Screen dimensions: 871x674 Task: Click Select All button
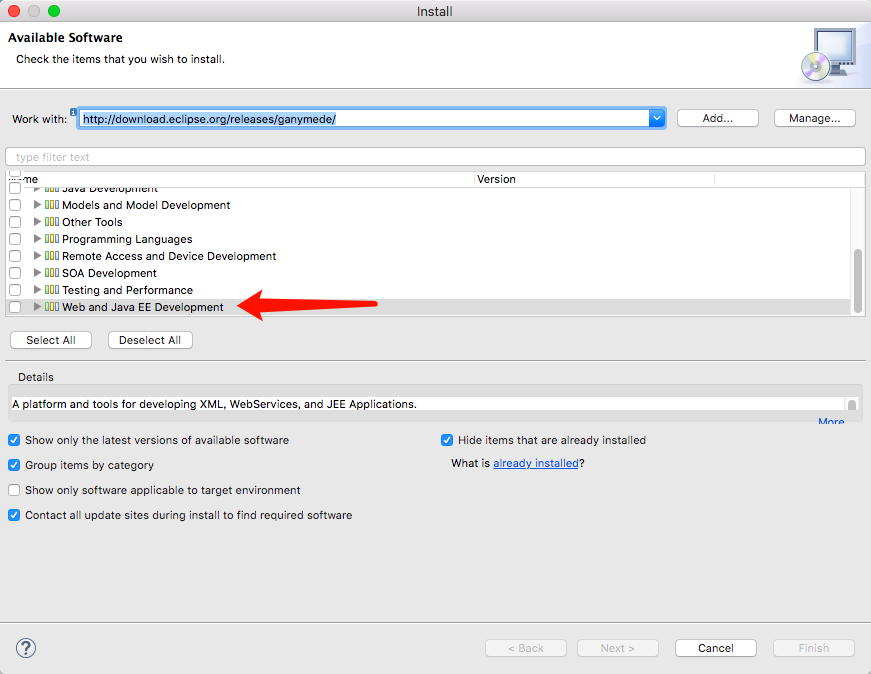(x=51, y=340)
